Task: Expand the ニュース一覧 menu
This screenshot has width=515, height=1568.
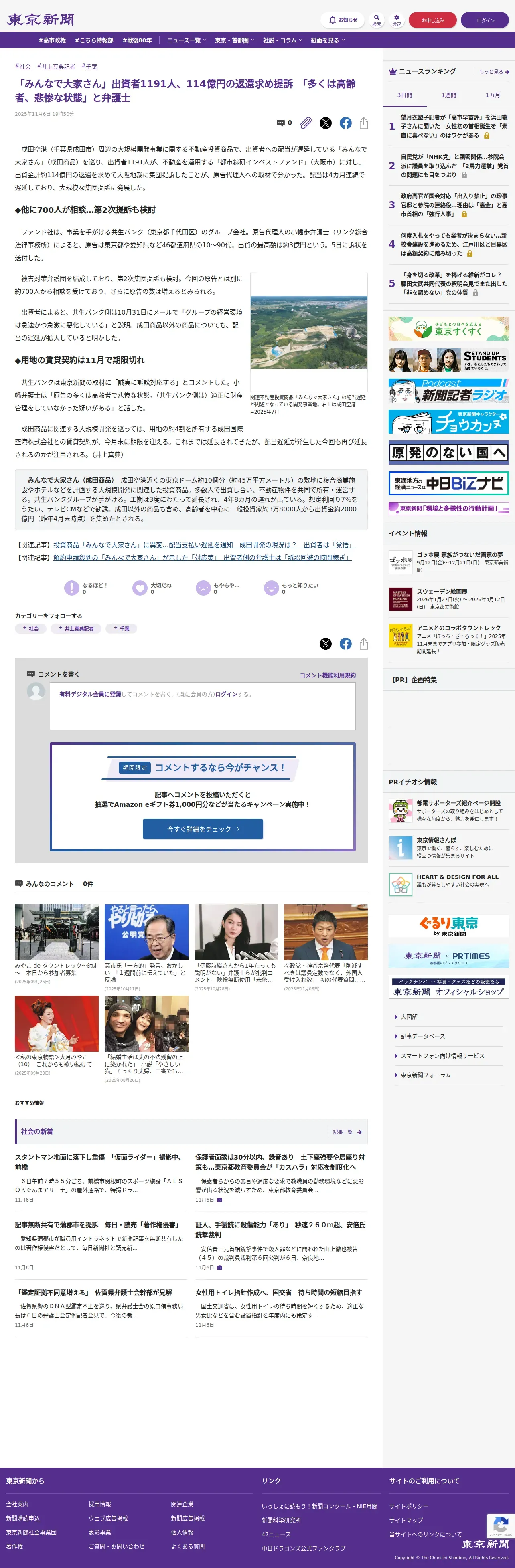Action: point(187,40)
